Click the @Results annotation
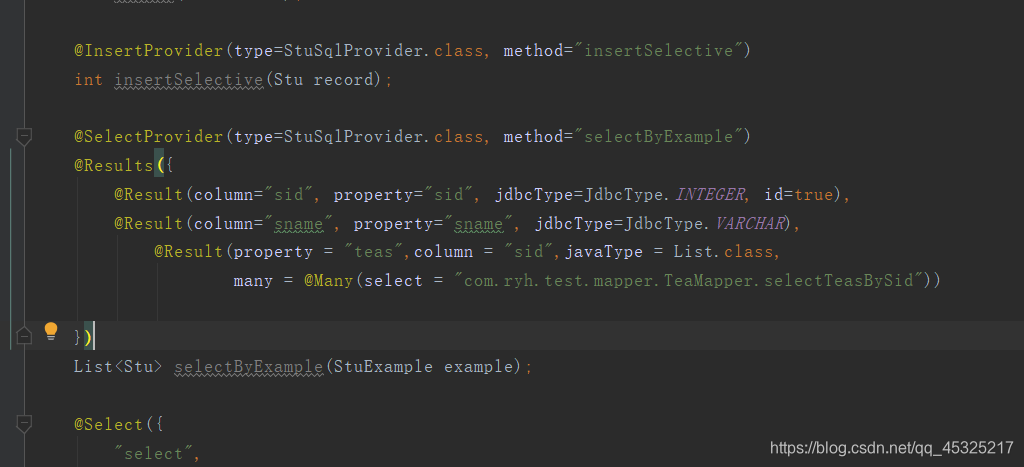Screen dimensions: 1024x467 point(114,165)
